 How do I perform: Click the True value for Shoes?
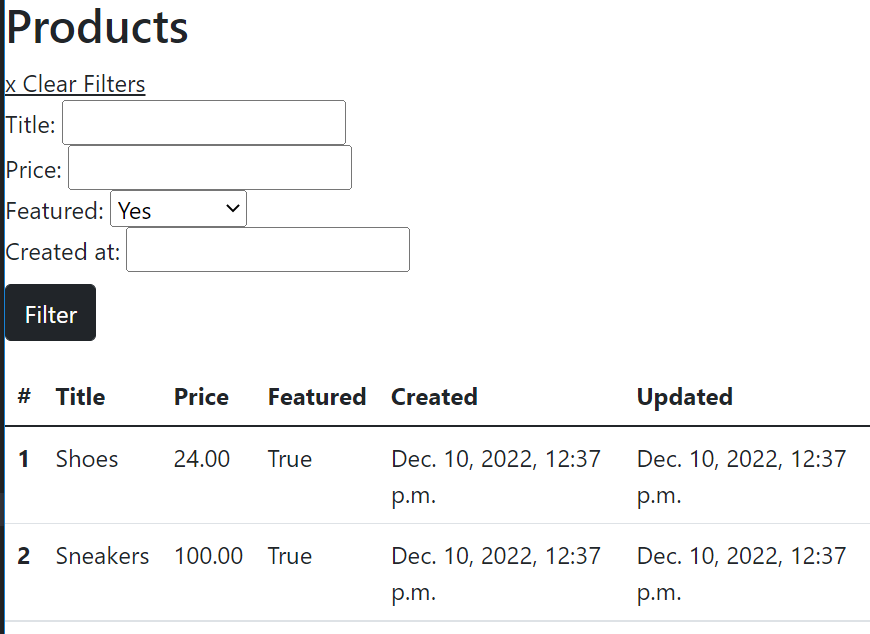(x=289, y=459)
